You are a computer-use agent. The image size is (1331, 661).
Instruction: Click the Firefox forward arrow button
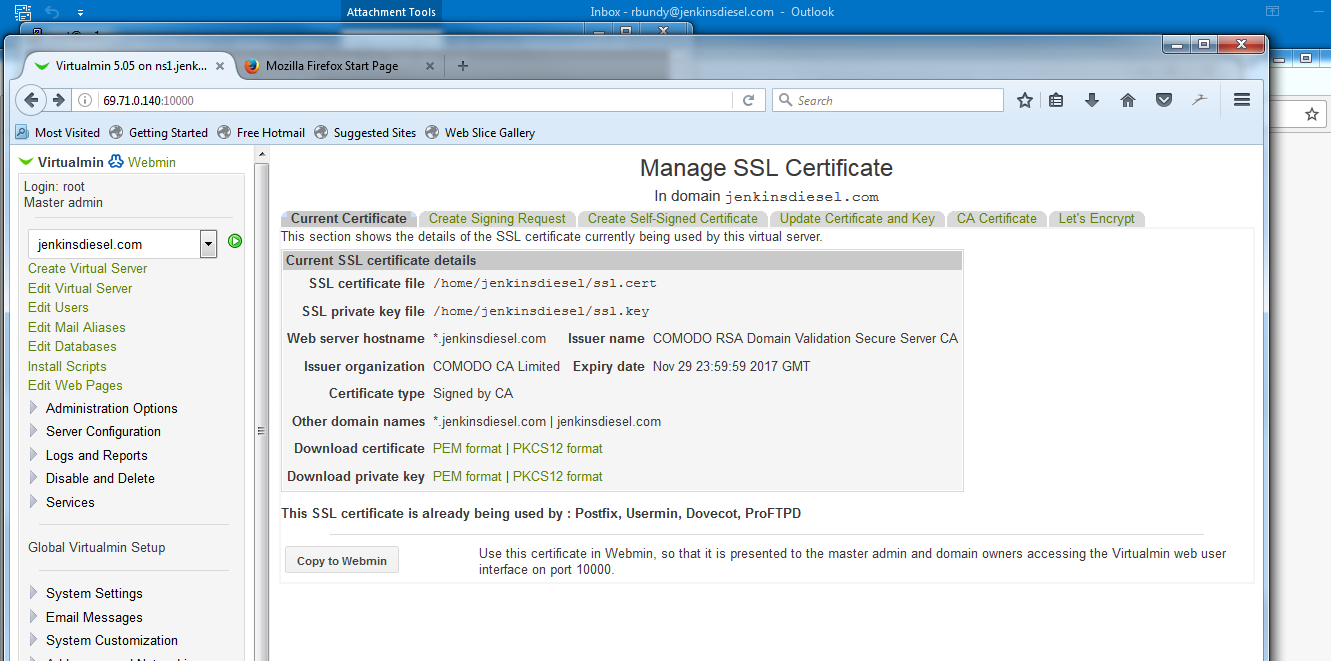coord(58,100)
